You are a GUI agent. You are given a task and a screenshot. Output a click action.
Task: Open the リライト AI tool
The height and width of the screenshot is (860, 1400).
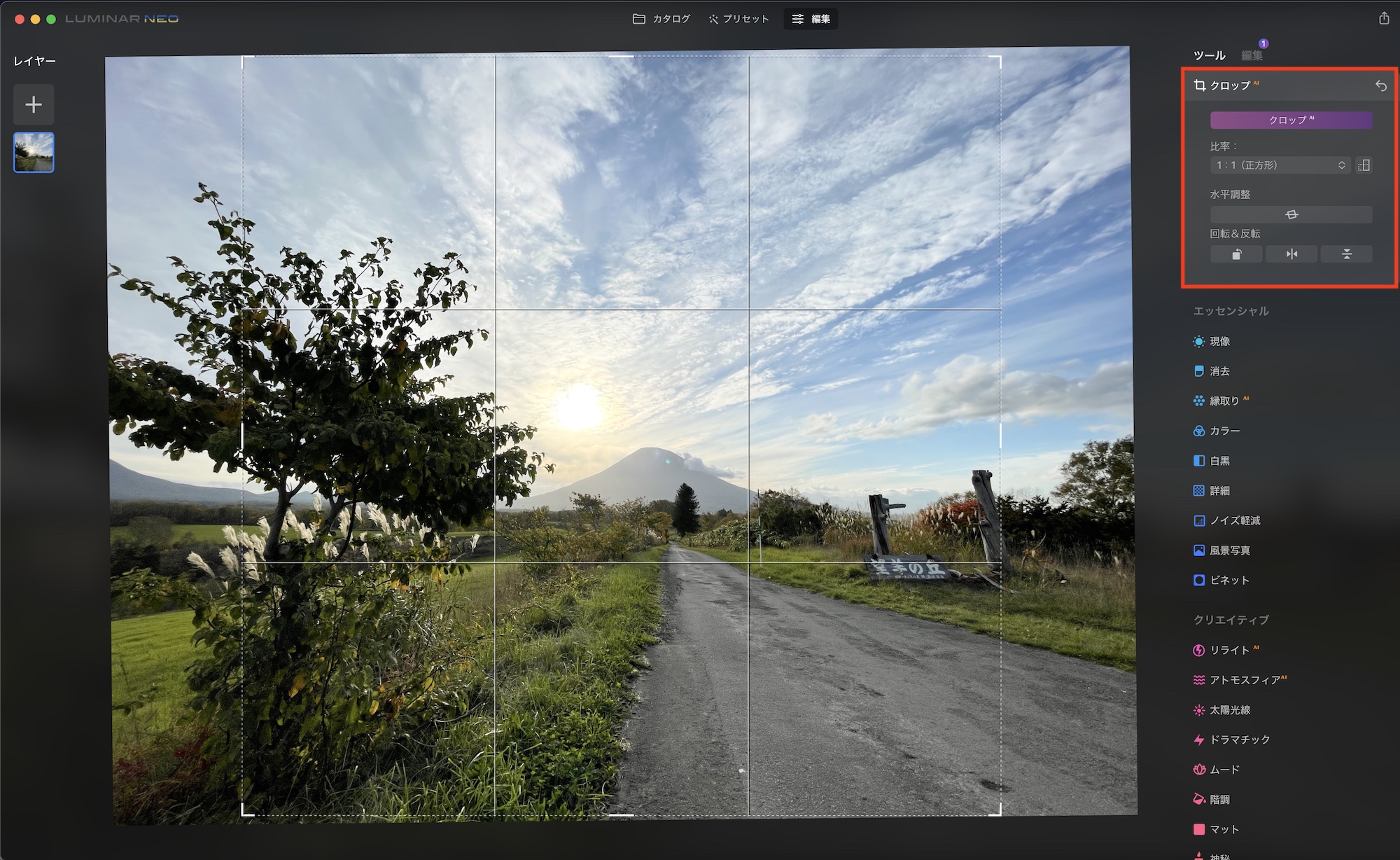[x=1229, y=651]
